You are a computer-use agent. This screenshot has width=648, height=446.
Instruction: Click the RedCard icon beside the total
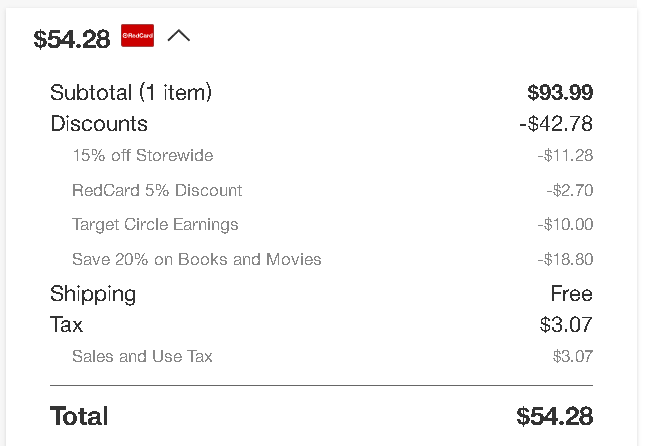click(x=137, y=36)
